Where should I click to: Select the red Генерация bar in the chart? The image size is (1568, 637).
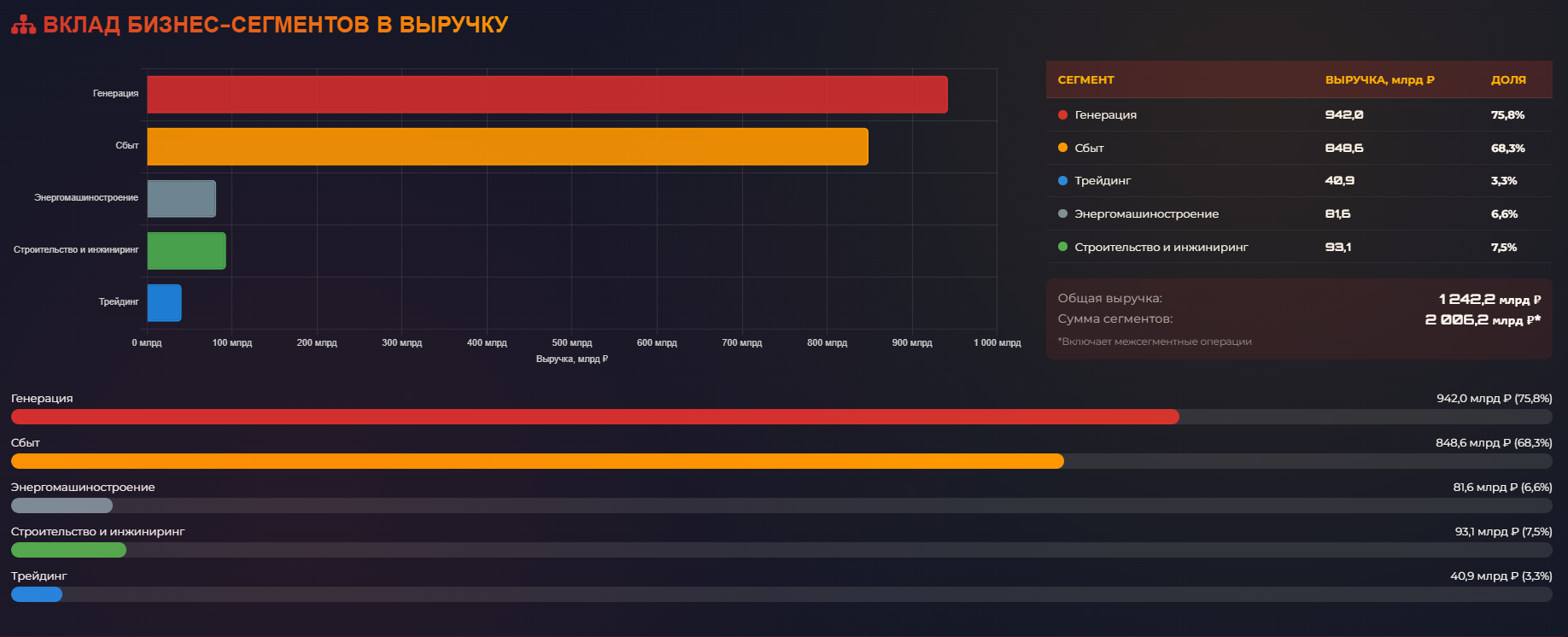[x=547, y=94]
